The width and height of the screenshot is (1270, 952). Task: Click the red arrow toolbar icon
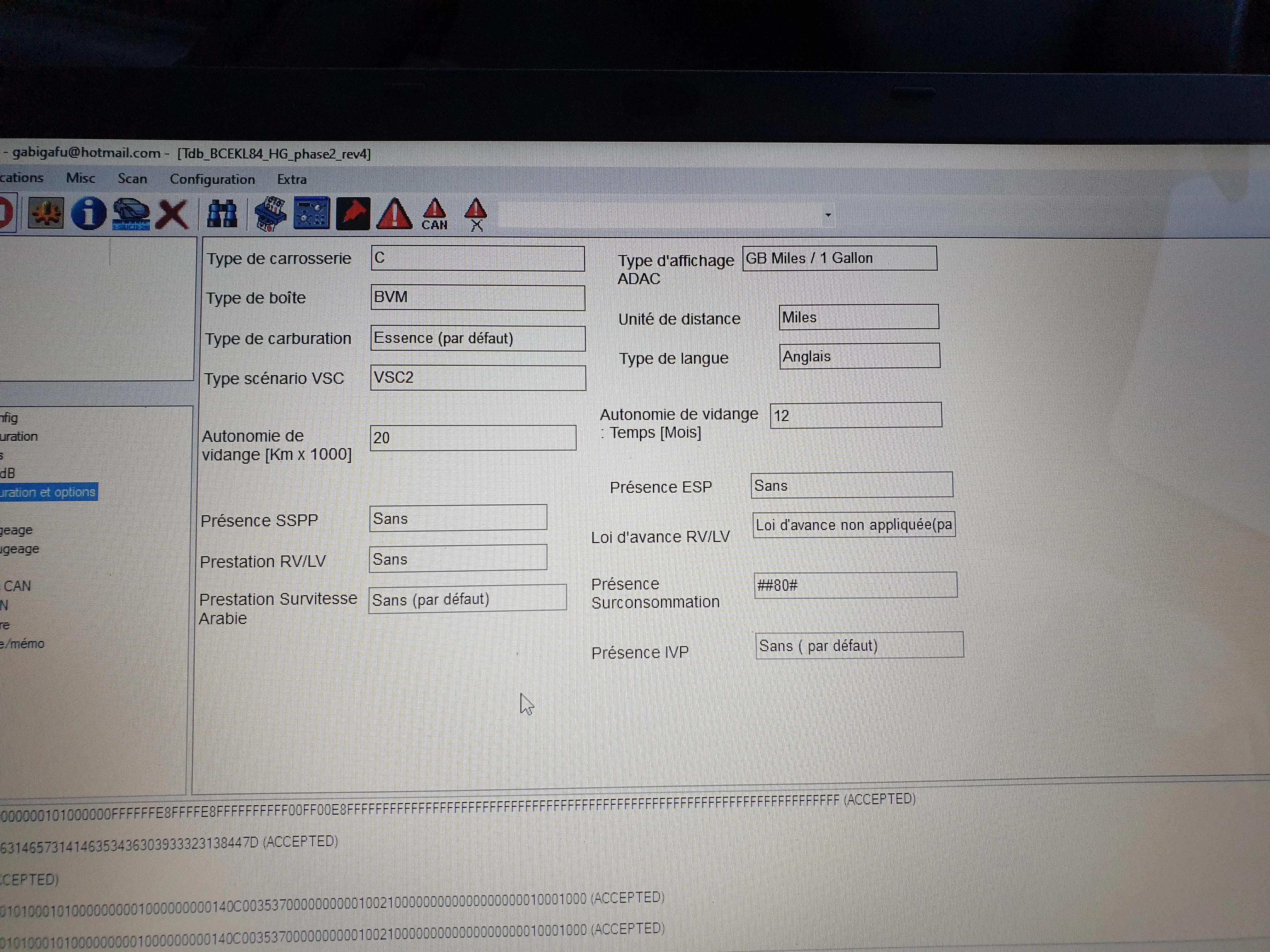point(352,213)
